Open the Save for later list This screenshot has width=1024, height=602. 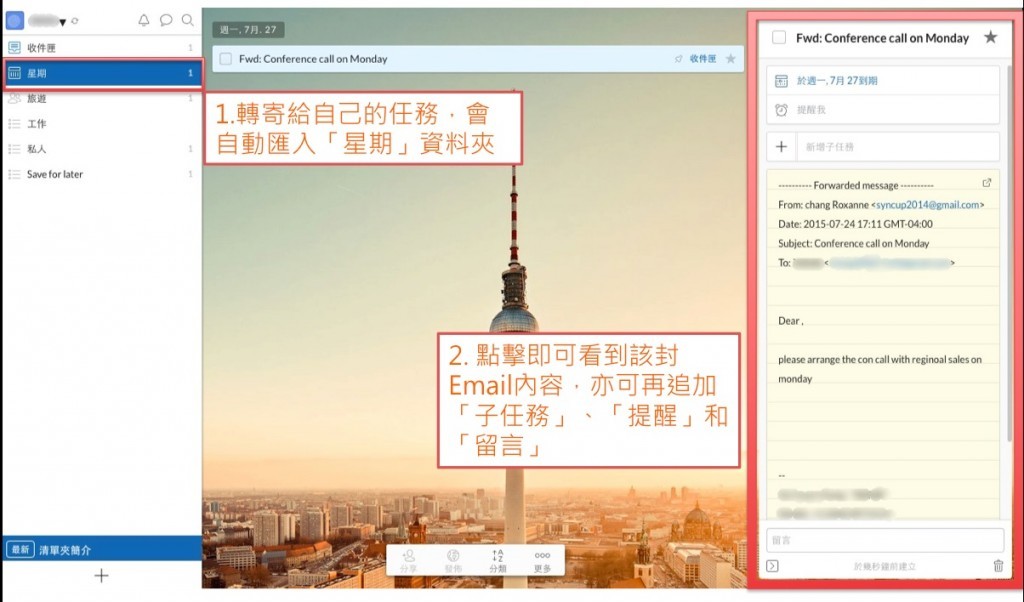102,174
